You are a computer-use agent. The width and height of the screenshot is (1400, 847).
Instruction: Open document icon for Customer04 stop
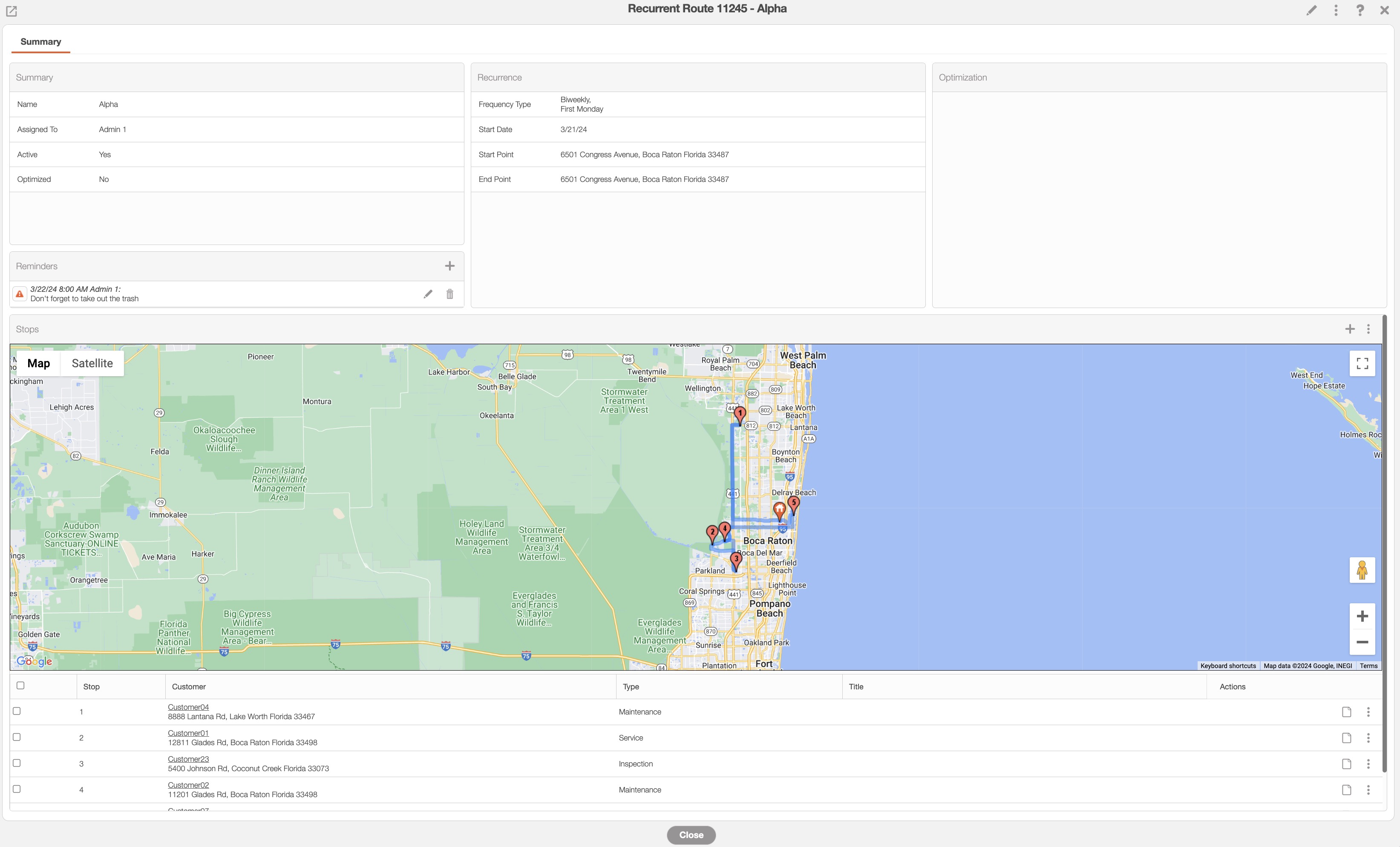pos(1346,712)
